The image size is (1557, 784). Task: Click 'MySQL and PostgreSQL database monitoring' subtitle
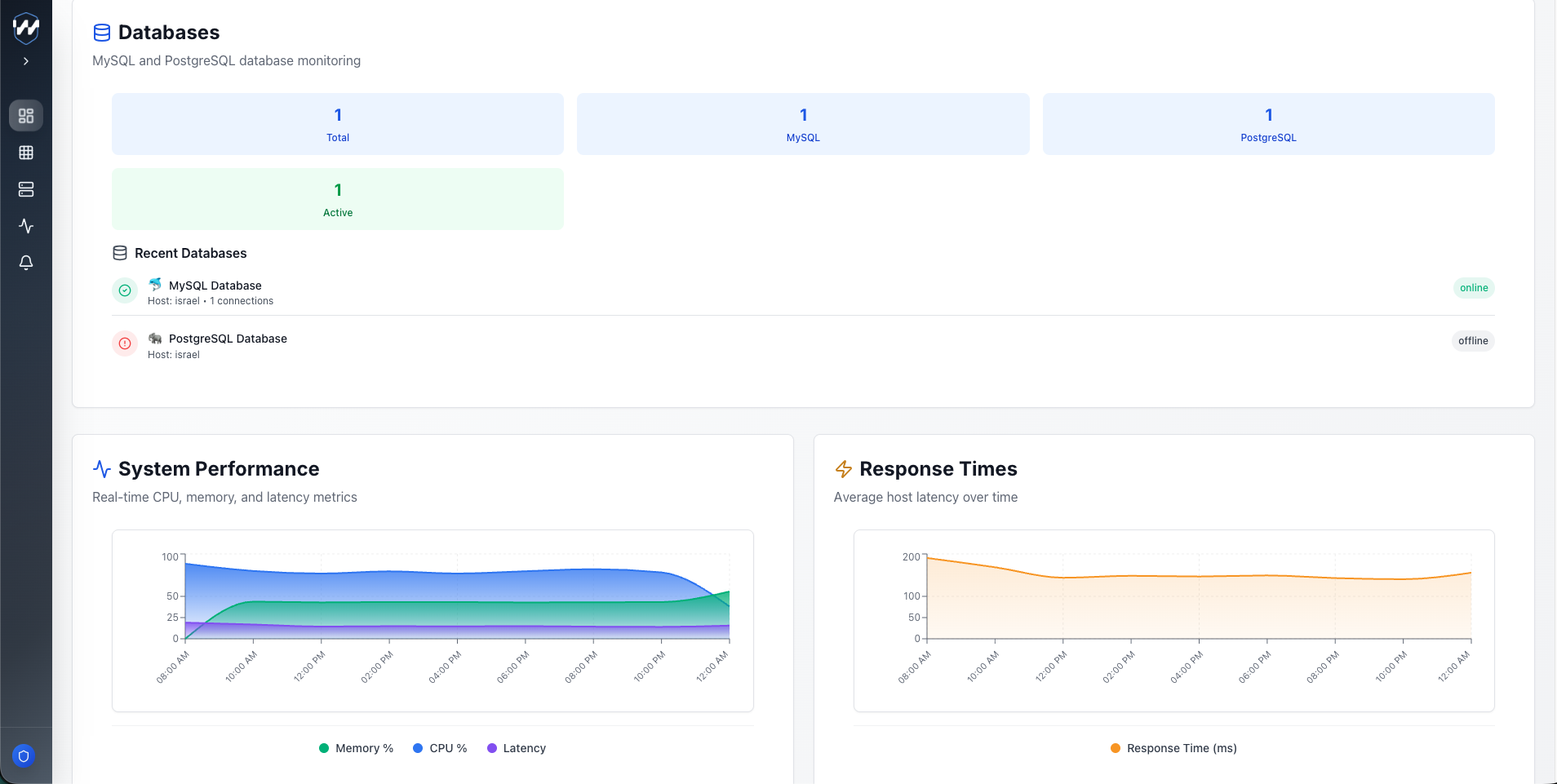point(226,60)
